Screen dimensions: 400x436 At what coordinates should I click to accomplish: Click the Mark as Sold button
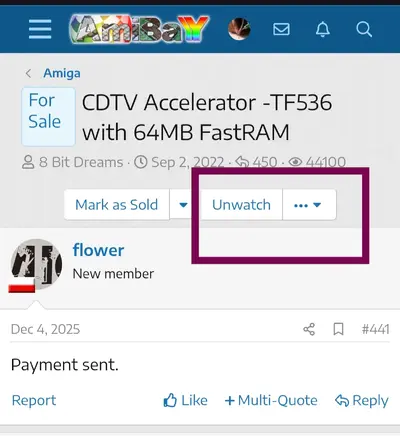point(117,205)
